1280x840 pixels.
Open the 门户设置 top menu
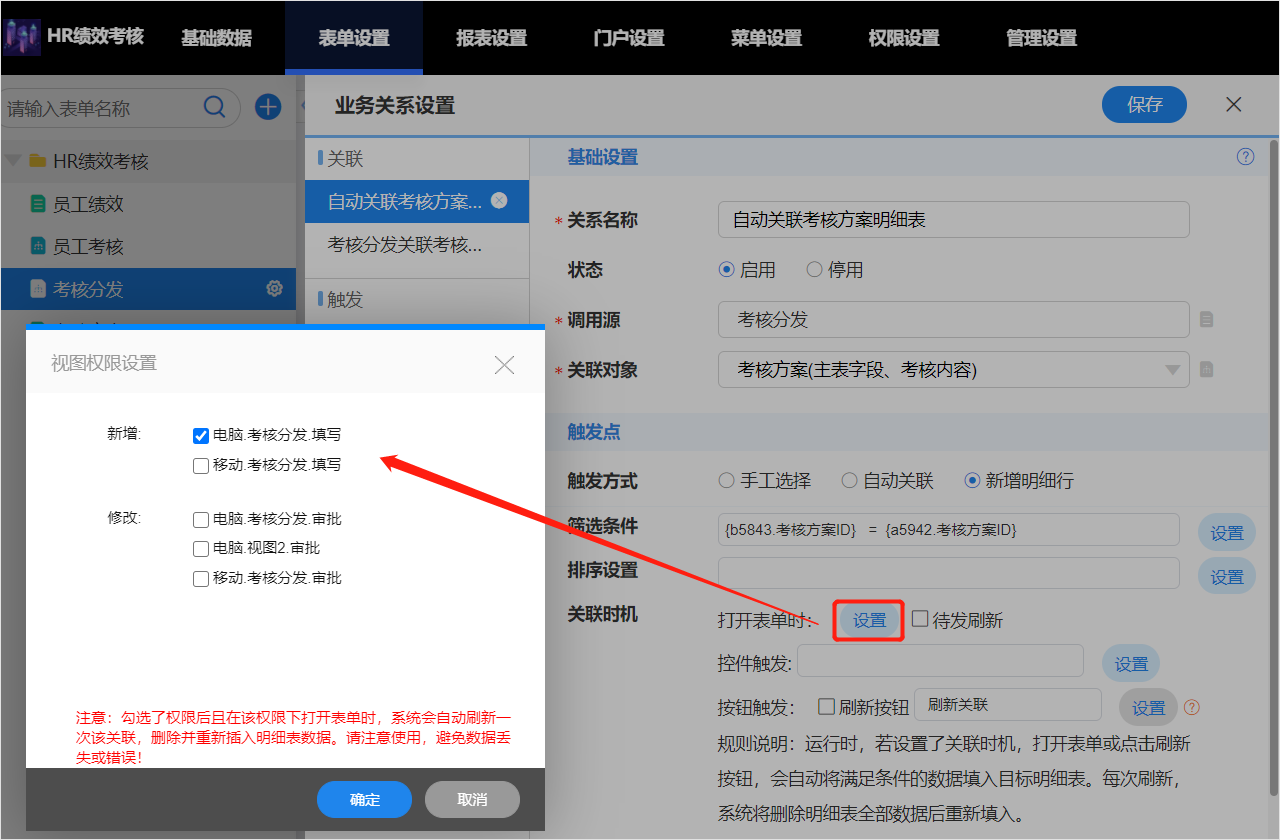point(629,38)
